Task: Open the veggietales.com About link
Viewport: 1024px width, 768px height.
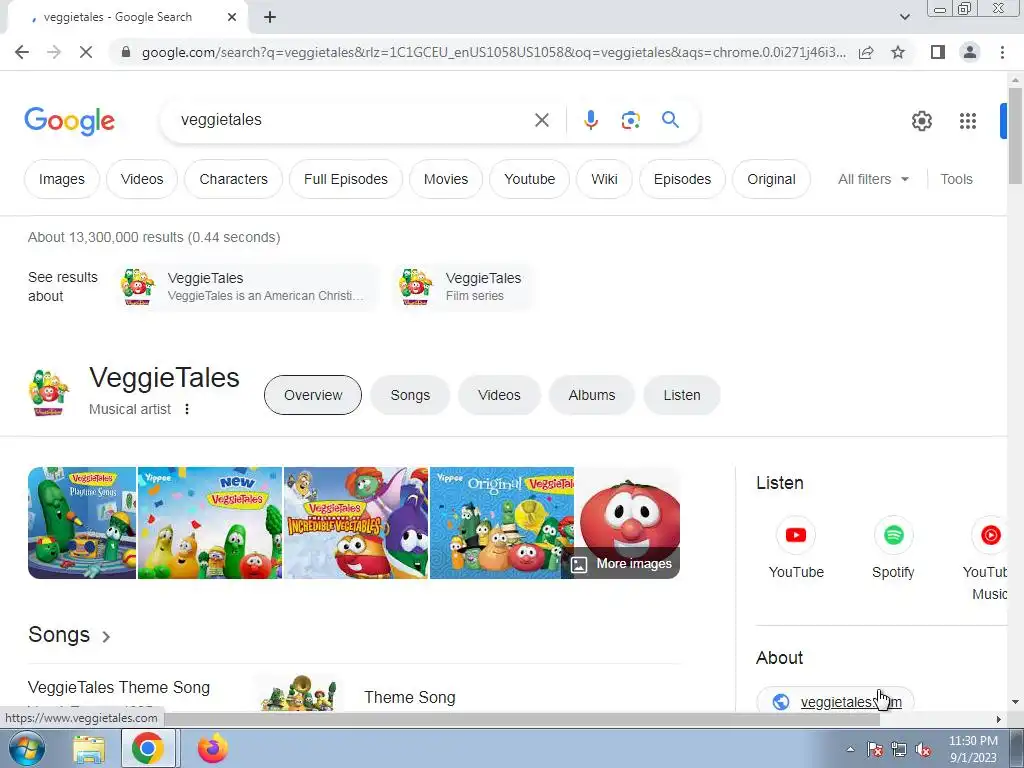Action: pos(835,701)
